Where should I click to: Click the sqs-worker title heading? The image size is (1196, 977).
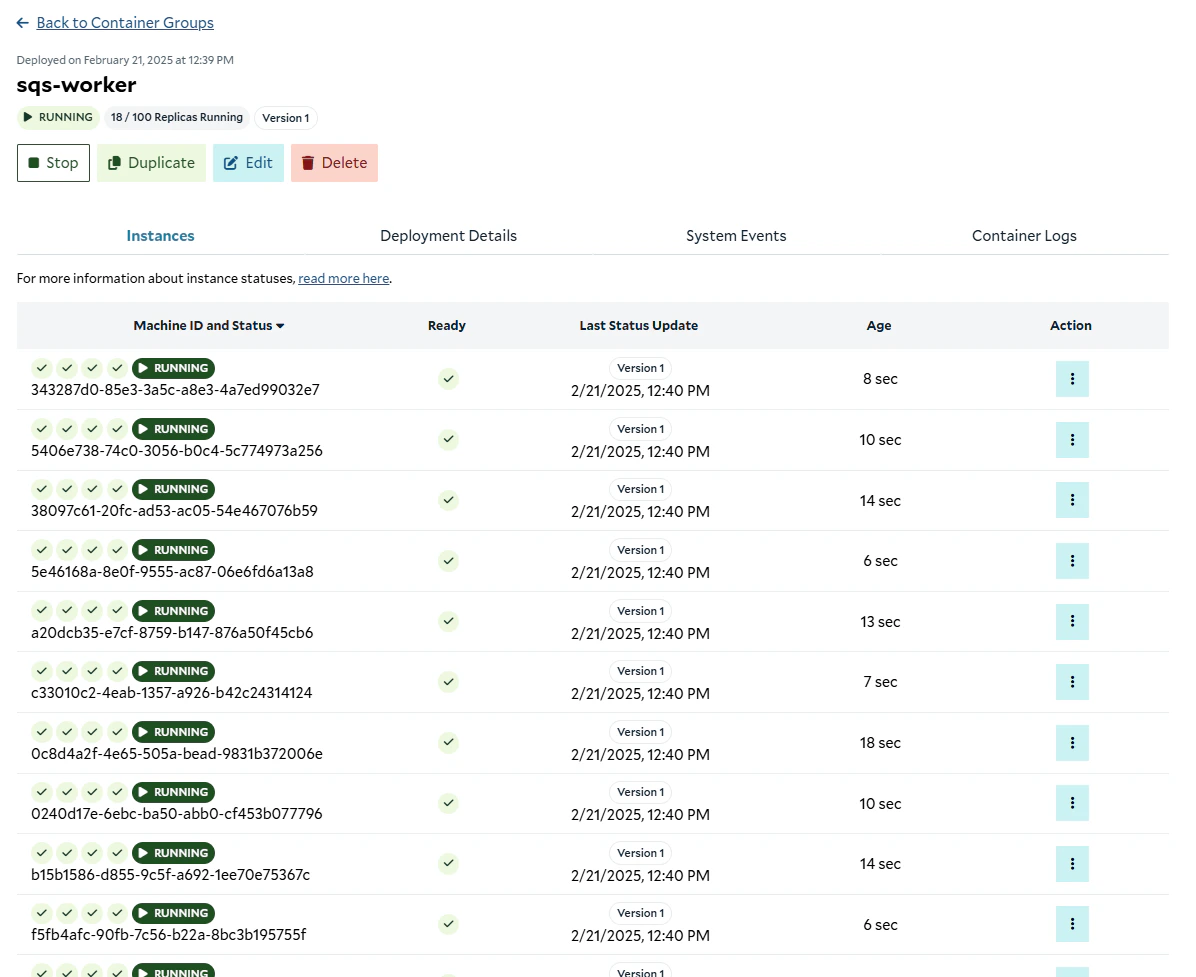(76, 85)
